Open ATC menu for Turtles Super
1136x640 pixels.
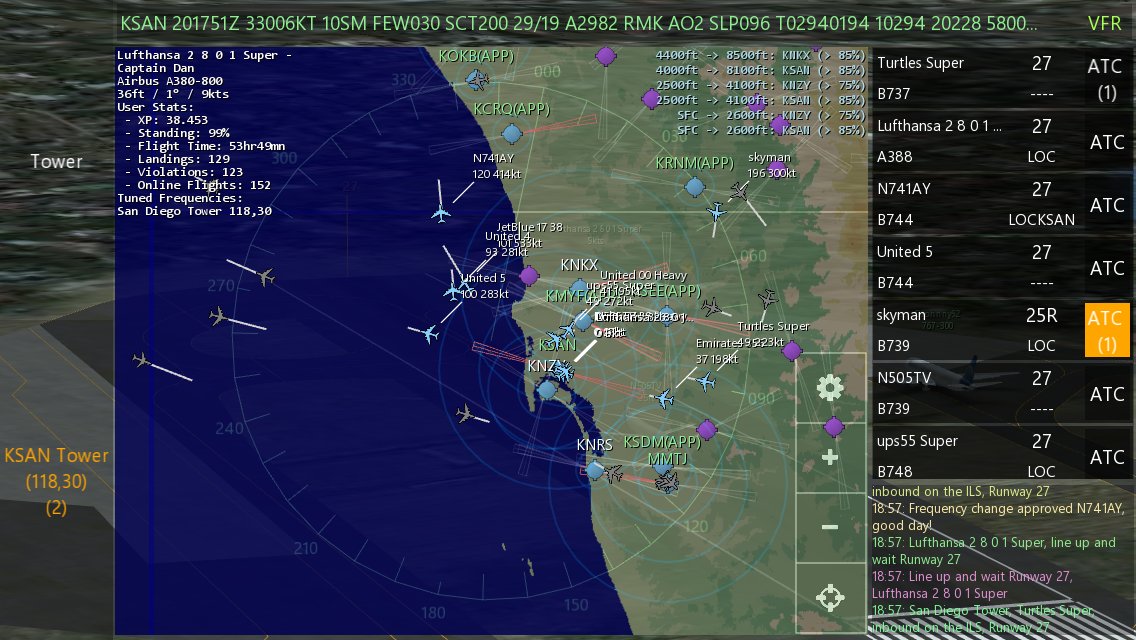[x=1106, y=79]
